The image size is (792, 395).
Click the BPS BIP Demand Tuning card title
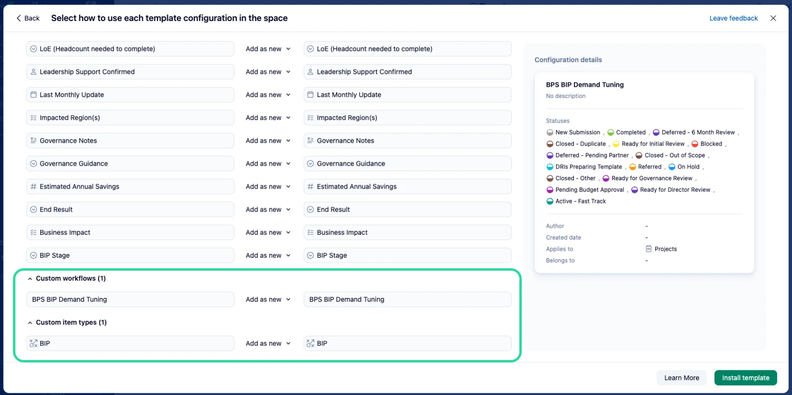584,85
